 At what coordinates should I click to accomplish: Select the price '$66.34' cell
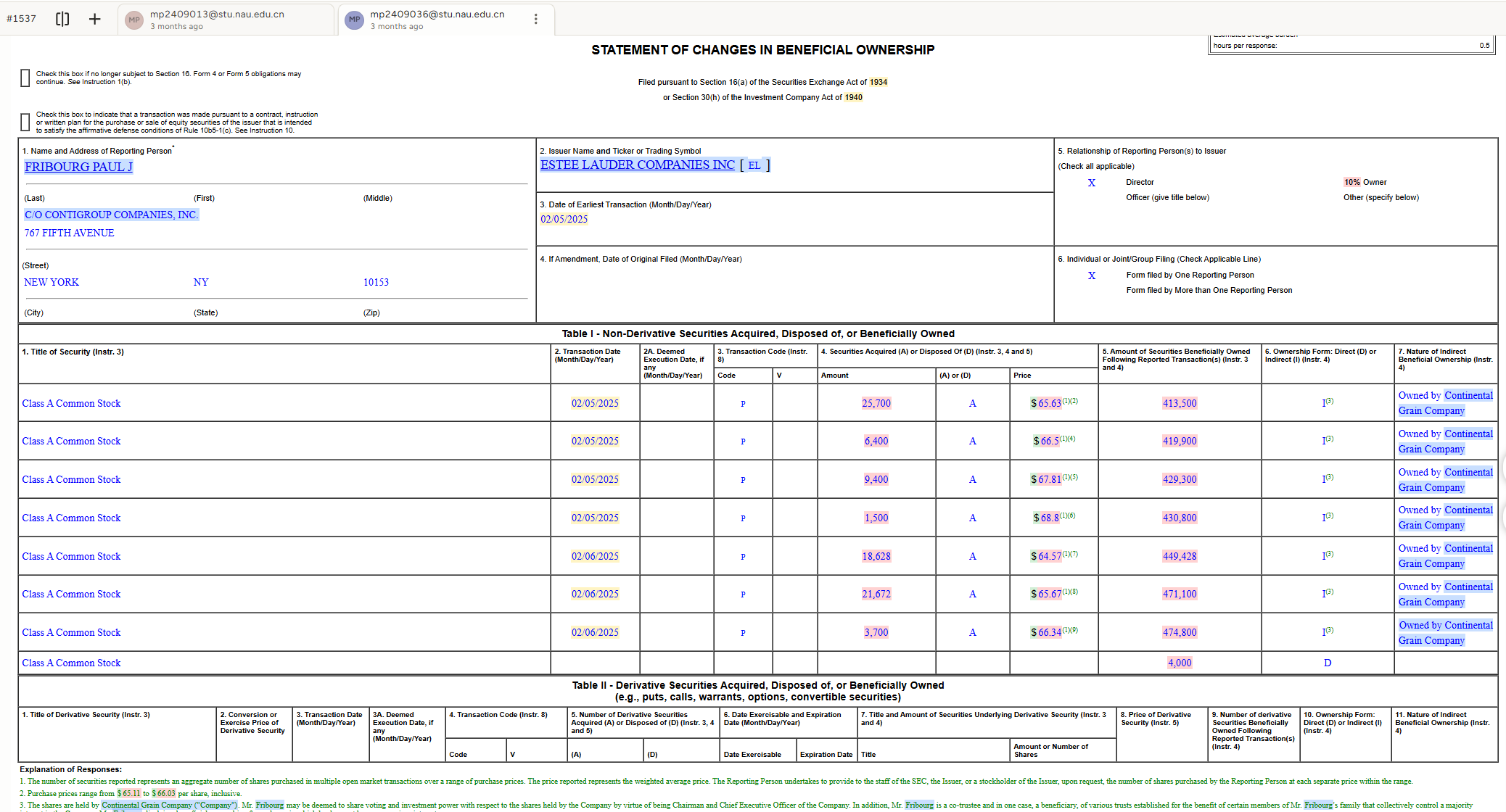coord(1046,632)
